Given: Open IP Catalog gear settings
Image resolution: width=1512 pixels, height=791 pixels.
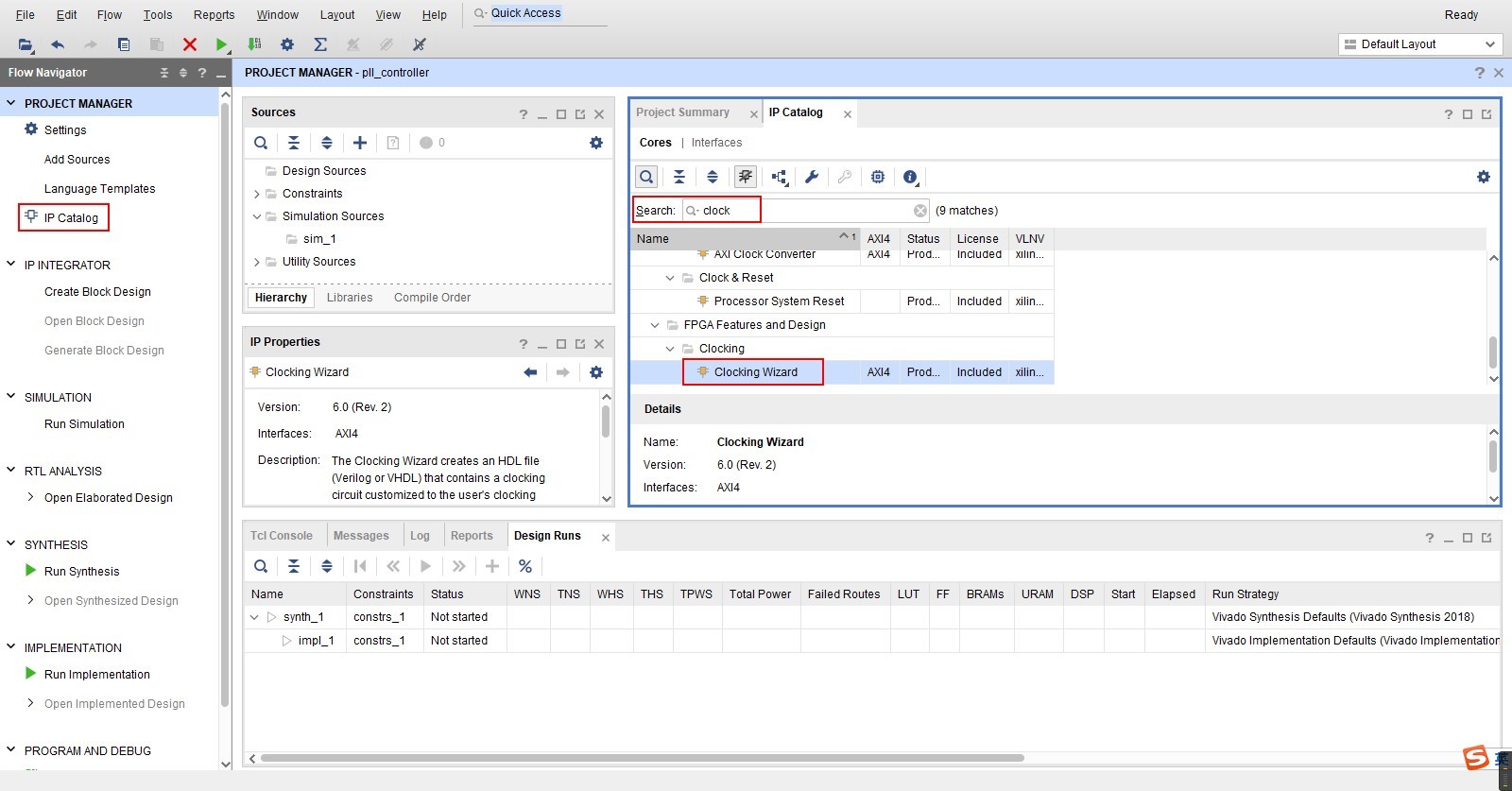Looking at the screenshot, I should (x=1484, y=177).
